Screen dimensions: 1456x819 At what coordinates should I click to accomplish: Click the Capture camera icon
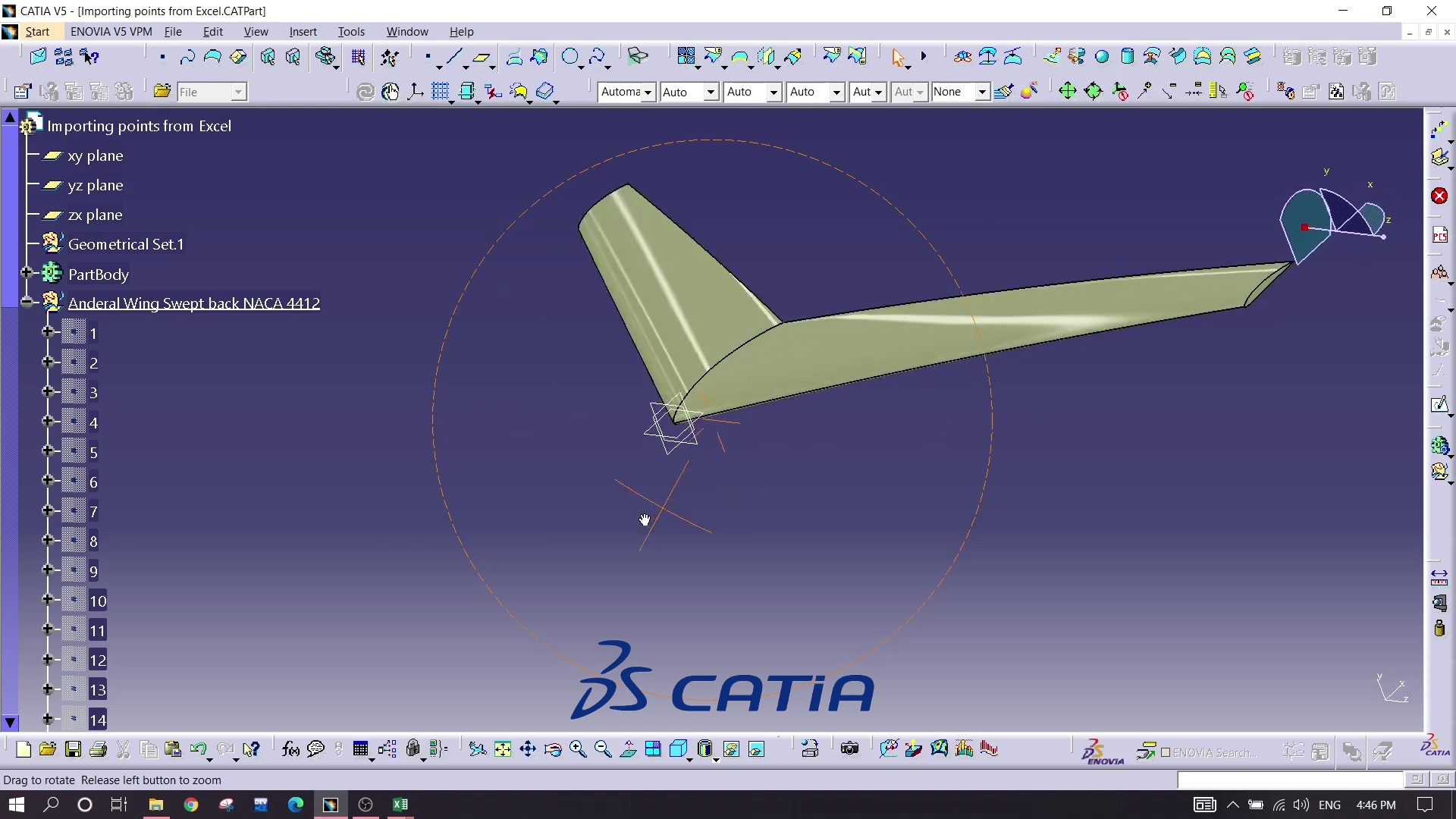pyautogui.click(x=849, y=749)
